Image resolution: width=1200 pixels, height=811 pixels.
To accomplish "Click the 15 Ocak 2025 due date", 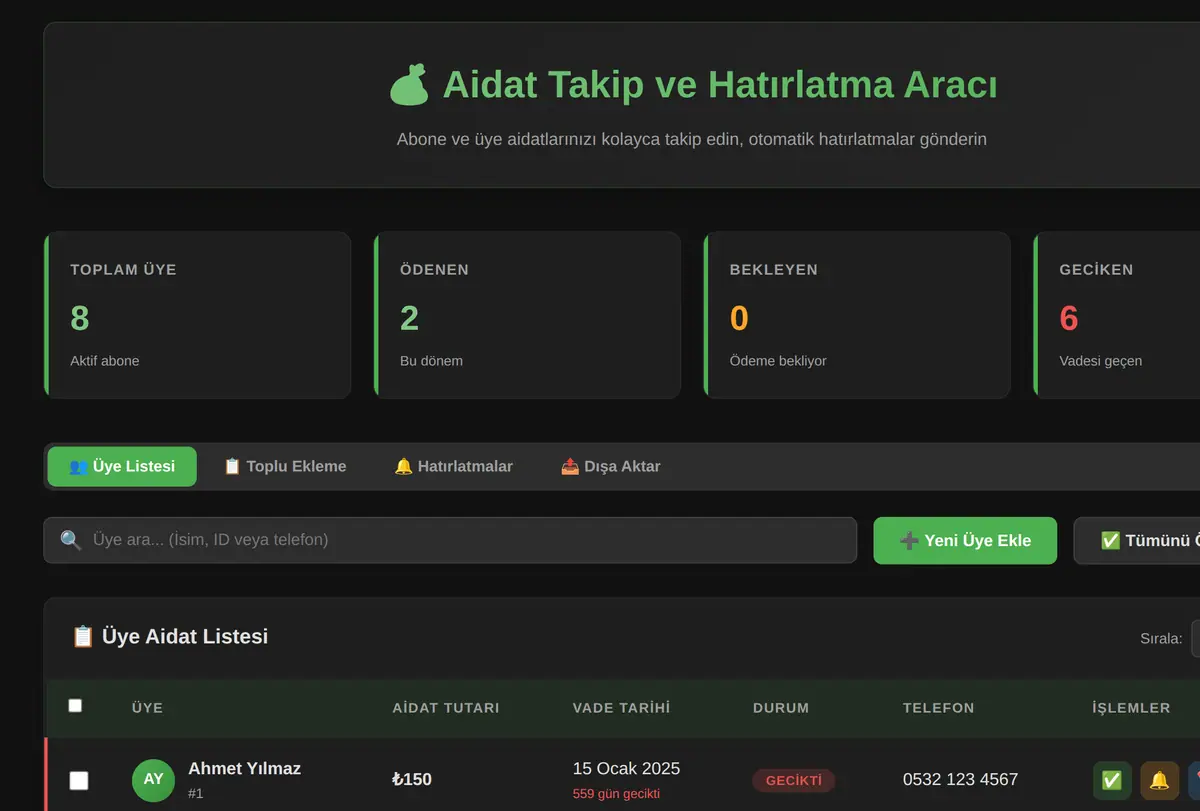I will [626, 768].
